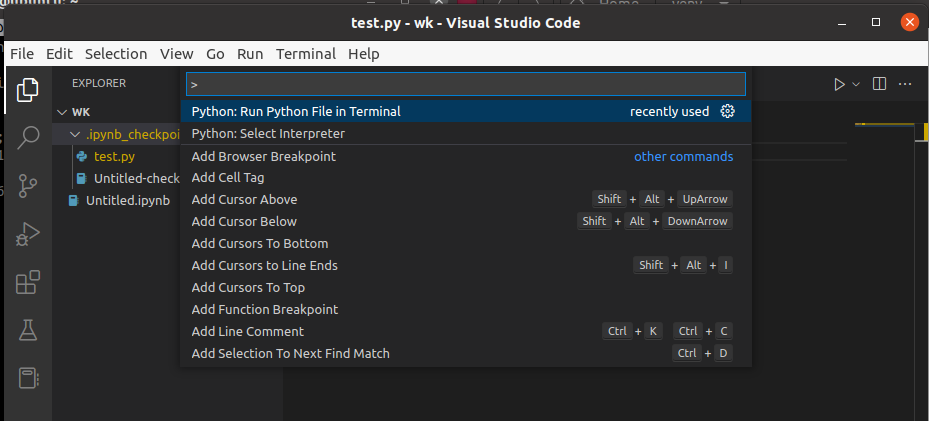The width and height of the screenshot is (929, 421).
Task: Open the Selection menu
Action: pos(116,54)
